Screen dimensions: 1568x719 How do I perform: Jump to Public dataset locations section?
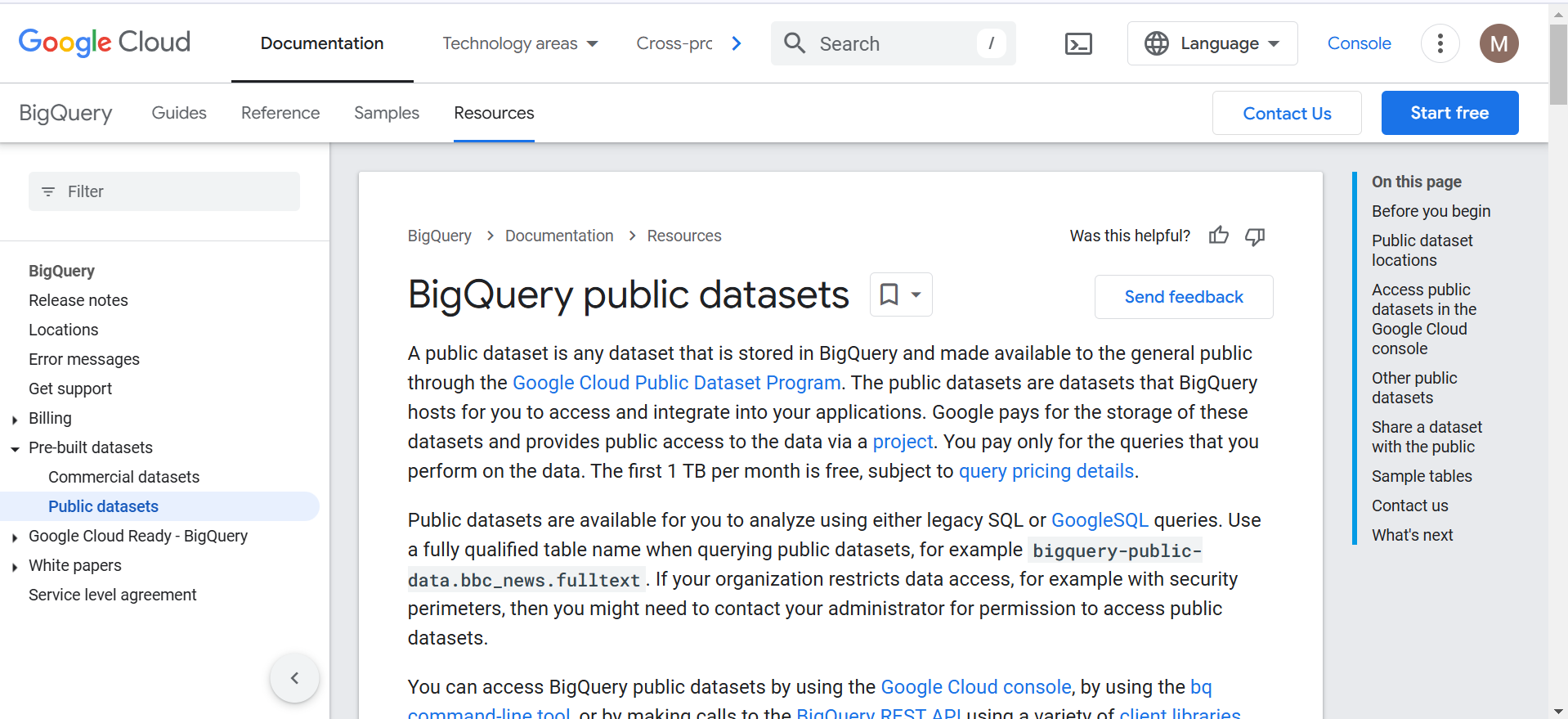click(x=1422, y=250)
